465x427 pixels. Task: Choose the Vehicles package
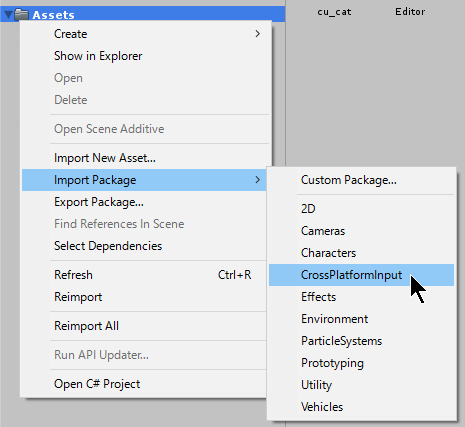(322, 407)
